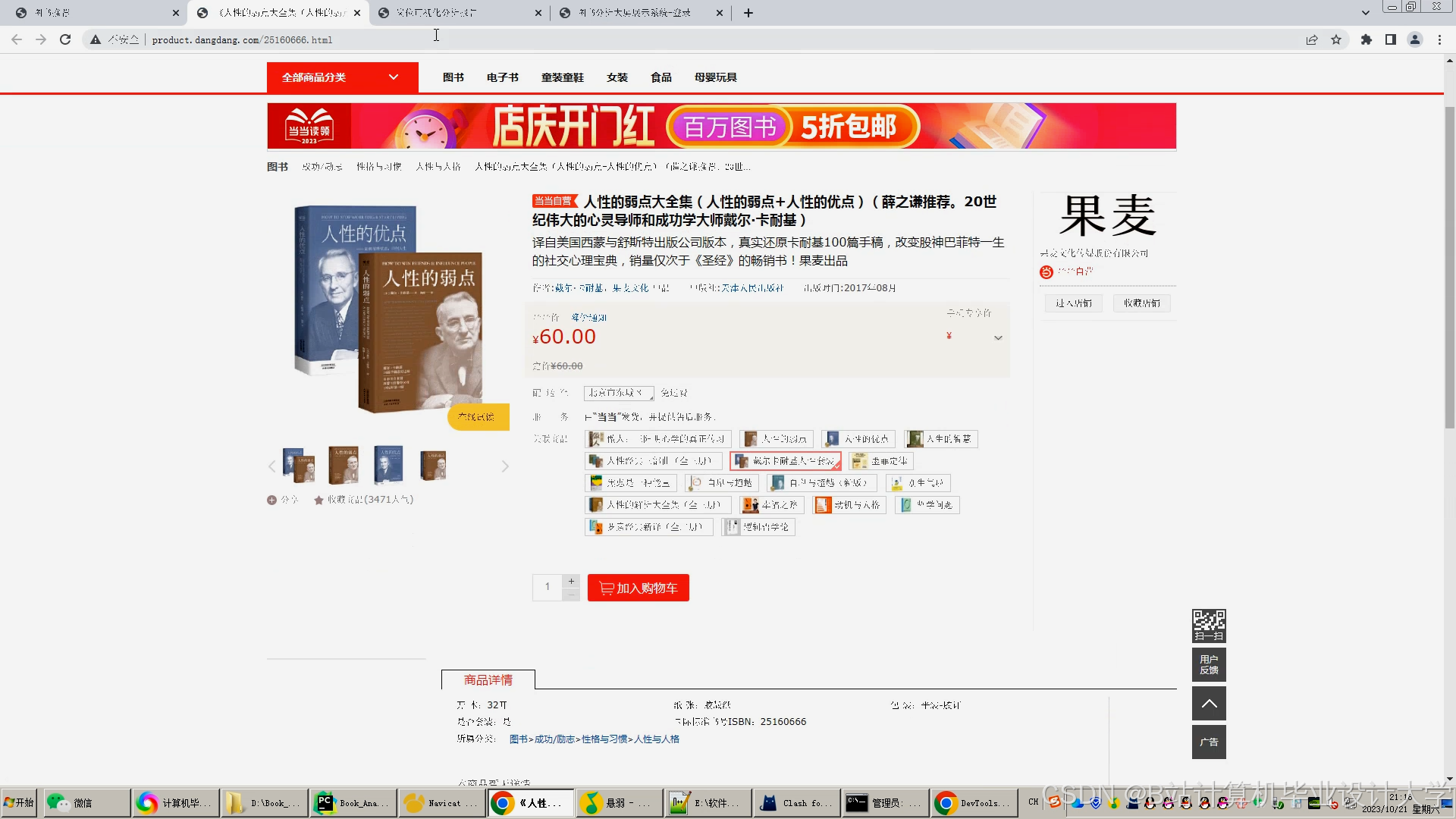Expand the 全部商品分类 category dropdown
Screen dimensions: 1456x819
coord(342,77)
